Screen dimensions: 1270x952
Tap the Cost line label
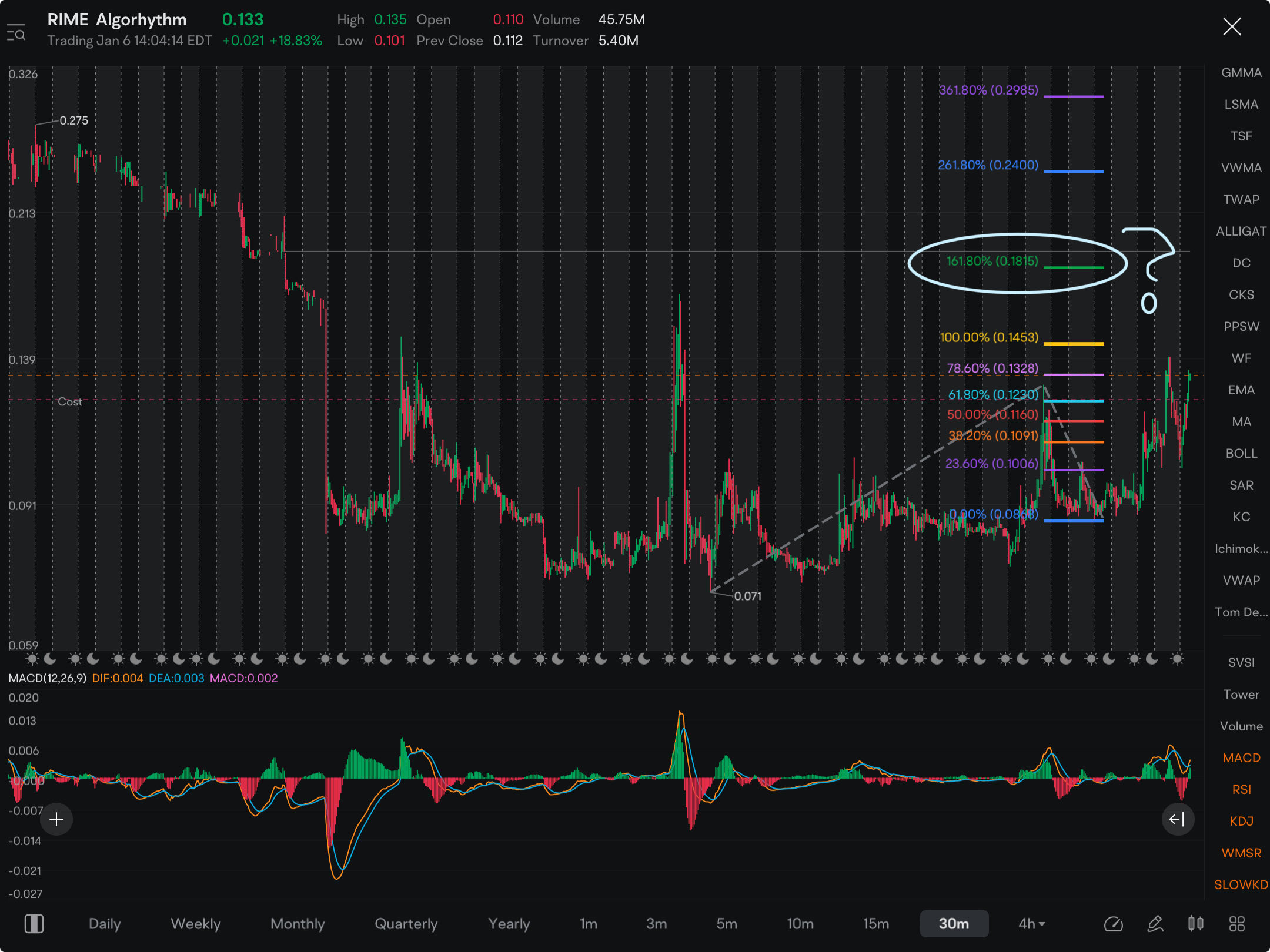[69, 401]
